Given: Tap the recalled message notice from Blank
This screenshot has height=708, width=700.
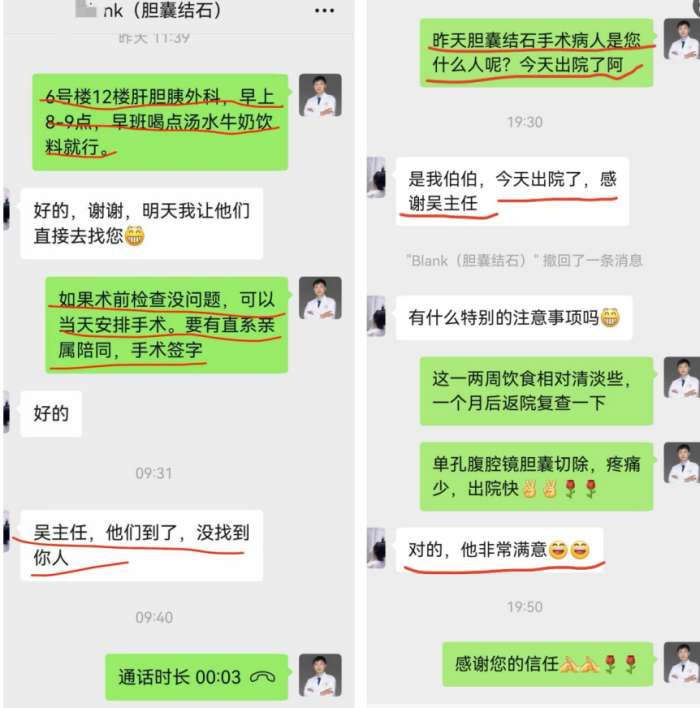Looking at the screenshot, I should pos(524,261).
